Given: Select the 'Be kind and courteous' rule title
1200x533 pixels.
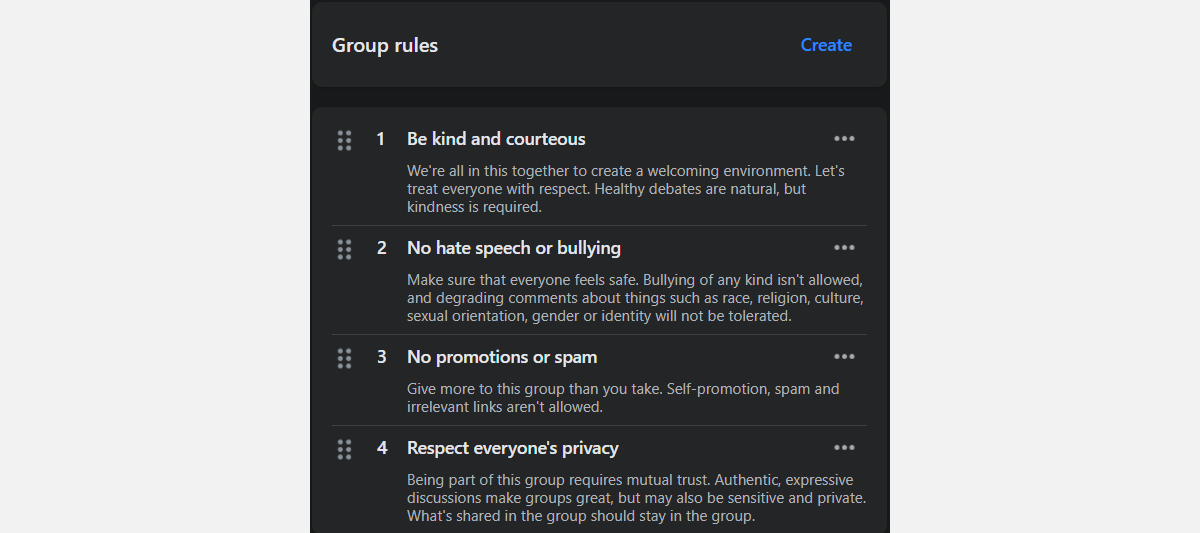Looking at the screenshot, I should click(496, 139).
